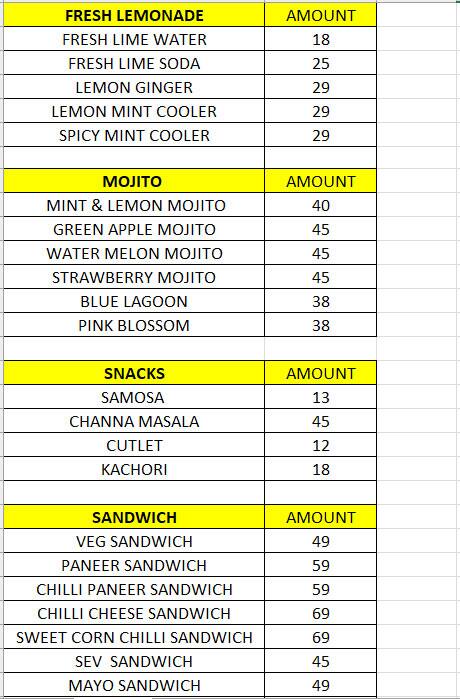Select the SANDWICH header cell
Image resolution: width=460 pixels, height=699 pixels.
coord(134,517)
